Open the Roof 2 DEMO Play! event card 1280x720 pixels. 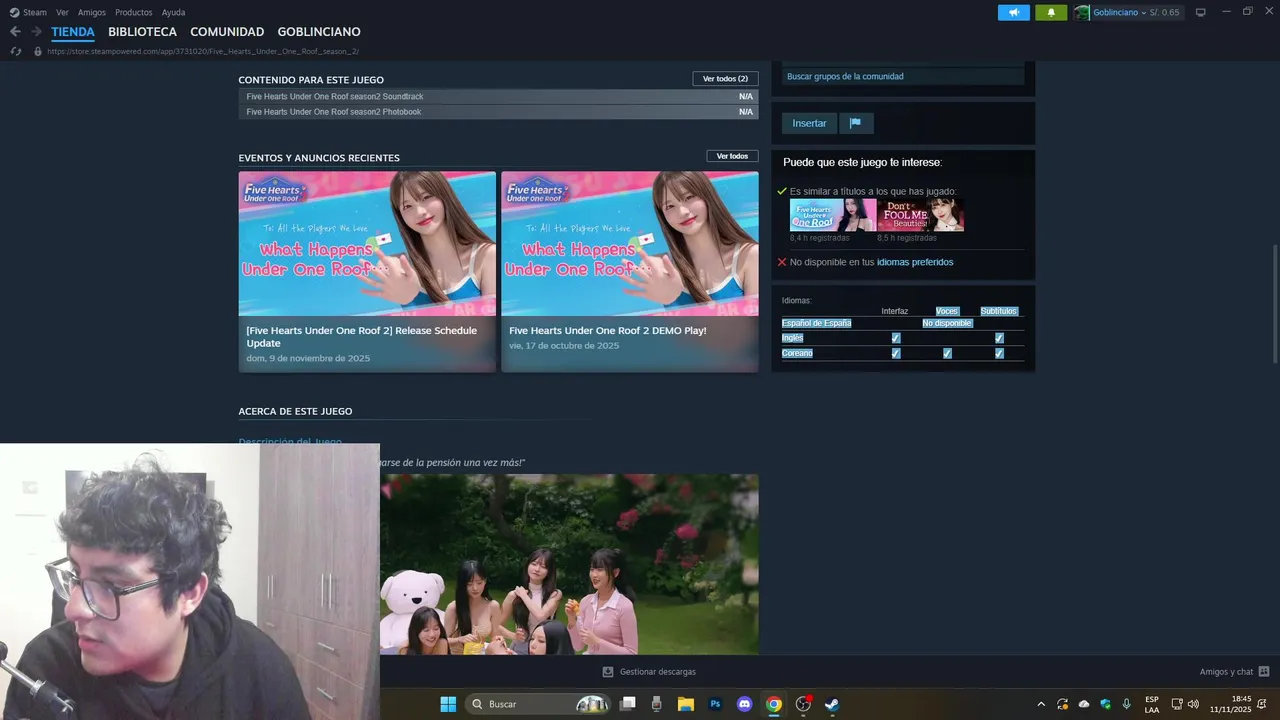[x=630, y=272]
